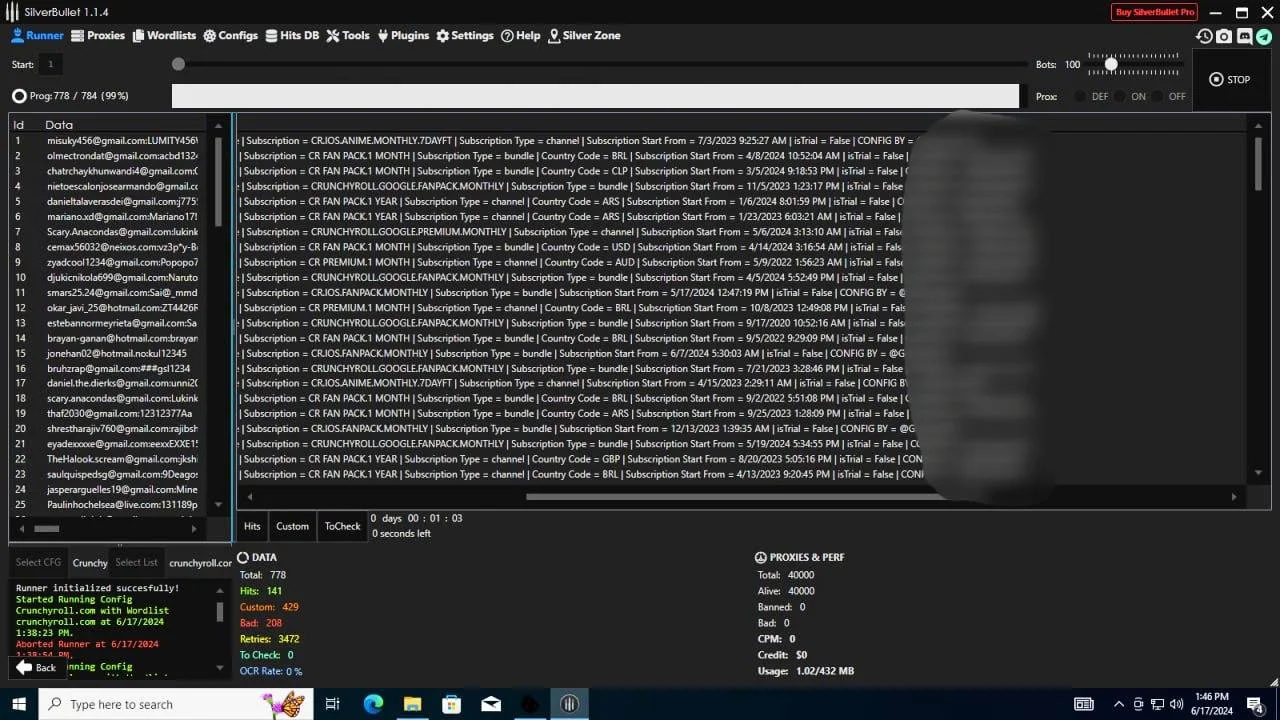Image resolution: width=1280 pixels, height=720 pixels.
Task: Click the Bad: 208 statistic in DATA
Action: (x=261, y=623)
